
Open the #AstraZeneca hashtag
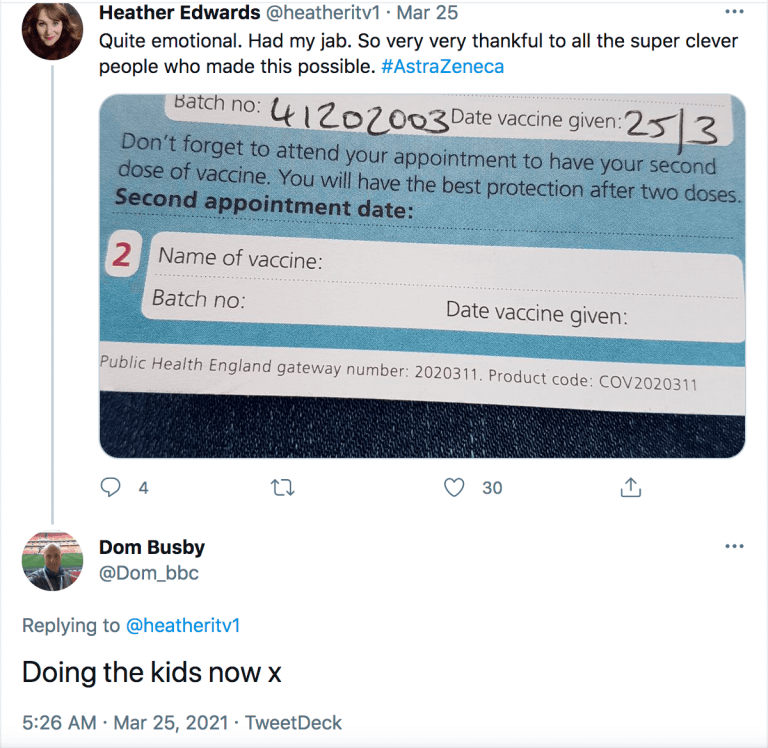tap(442, 66)
